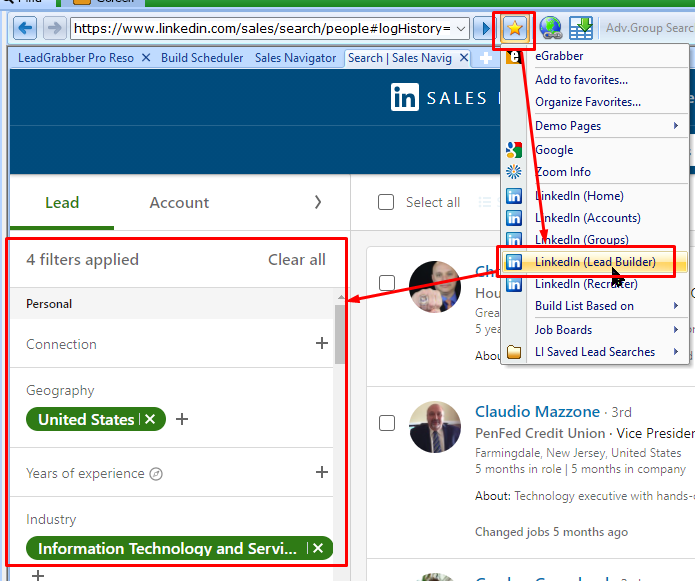Click the globe link icon in the toolbar
Screen dimensions: 695x581
551,28
